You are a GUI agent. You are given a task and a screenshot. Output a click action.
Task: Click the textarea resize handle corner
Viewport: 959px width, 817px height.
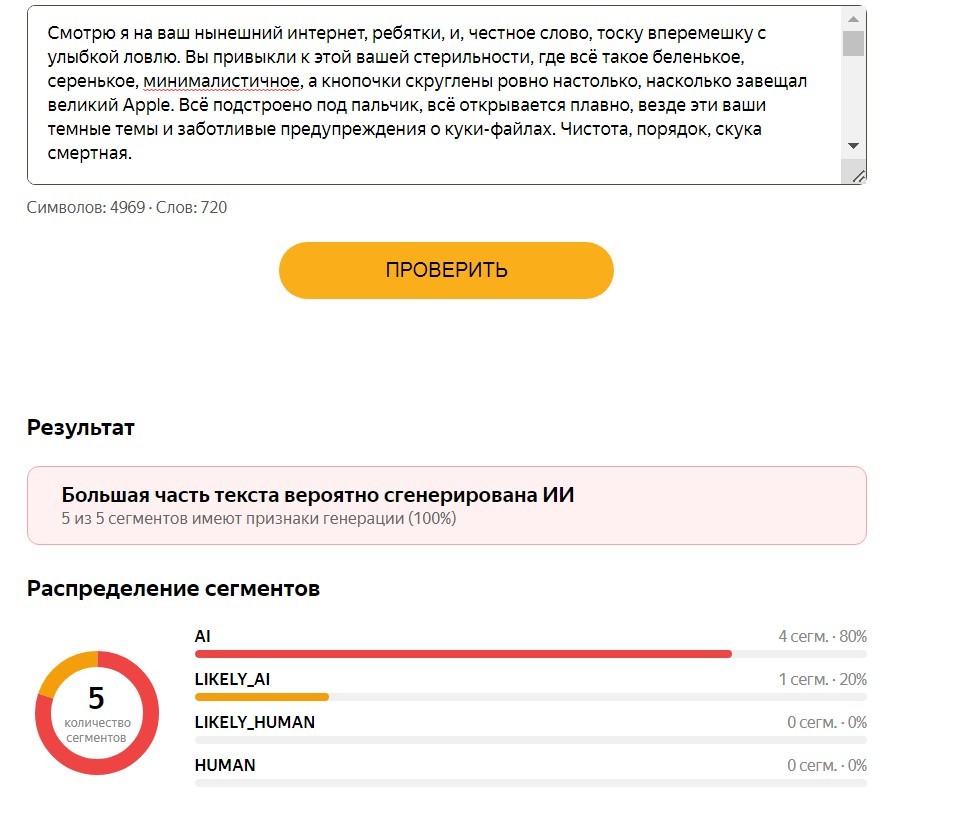tap(858, 176)
